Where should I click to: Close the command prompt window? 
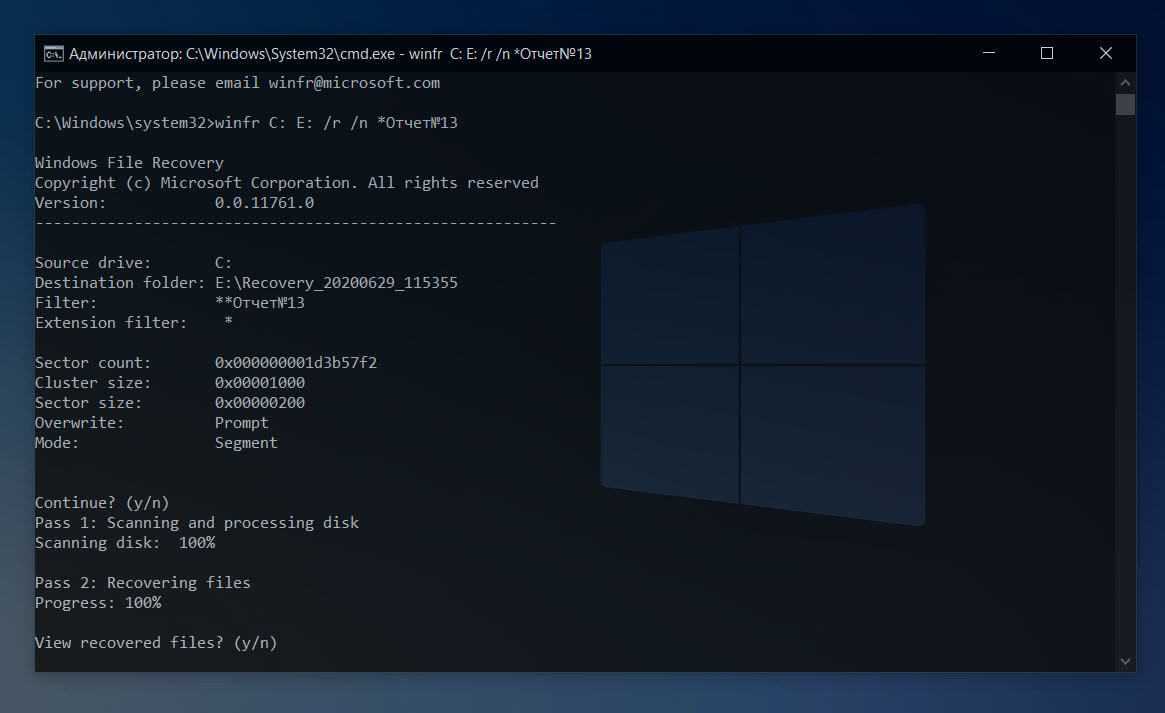click(1106, 54)
